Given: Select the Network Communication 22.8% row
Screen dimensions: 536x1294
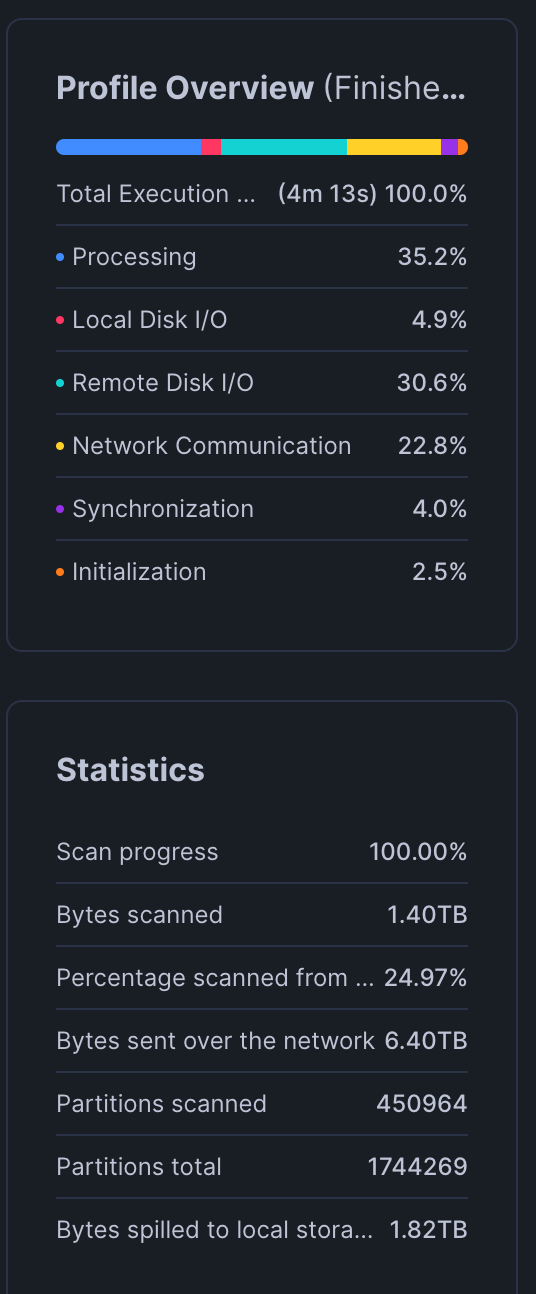Looking at the screenshot, I should (x=262, y=446).
